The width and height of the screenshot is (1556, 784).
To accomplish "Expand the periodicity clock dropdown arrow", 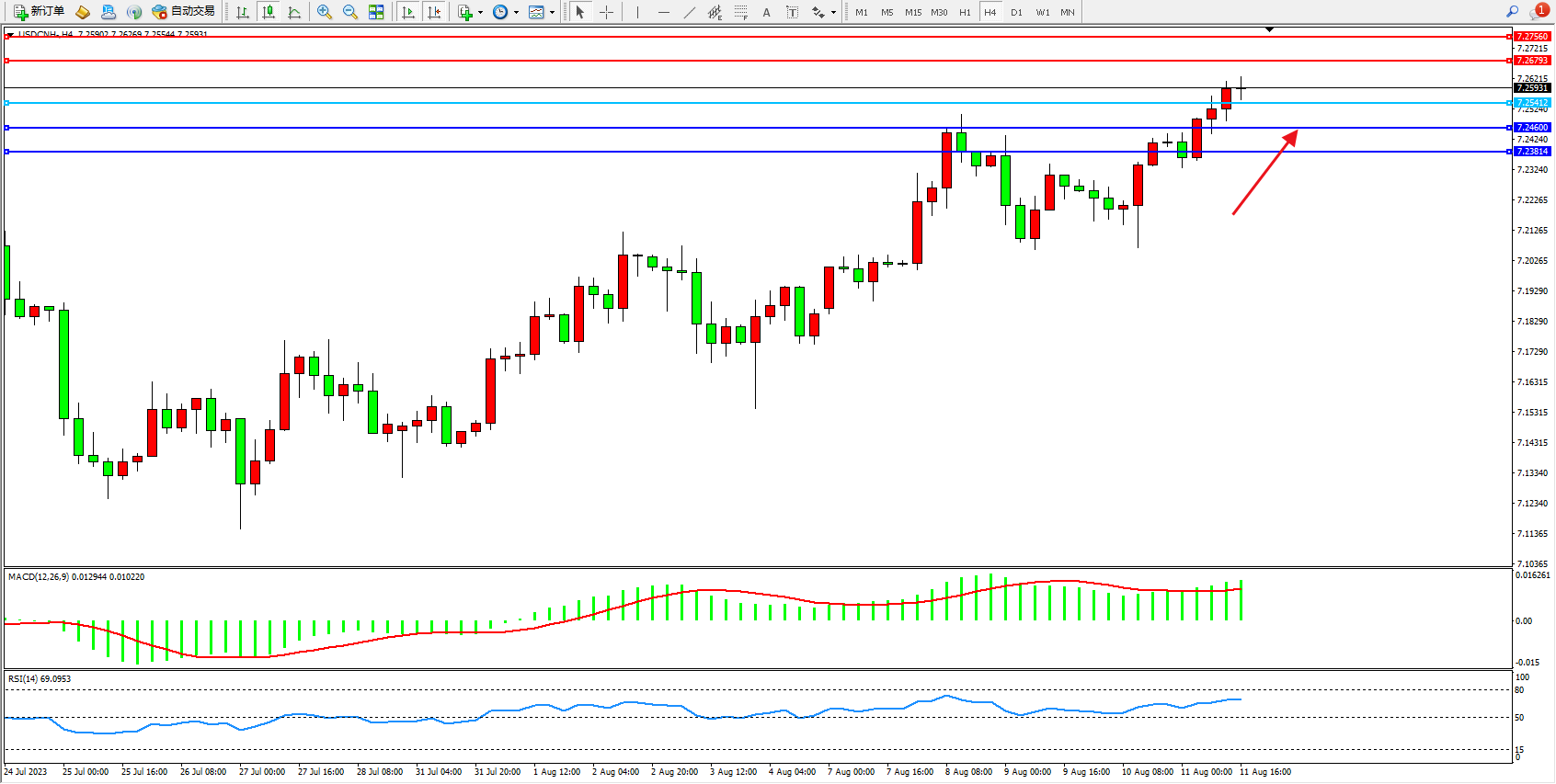I will click(516, 13).
